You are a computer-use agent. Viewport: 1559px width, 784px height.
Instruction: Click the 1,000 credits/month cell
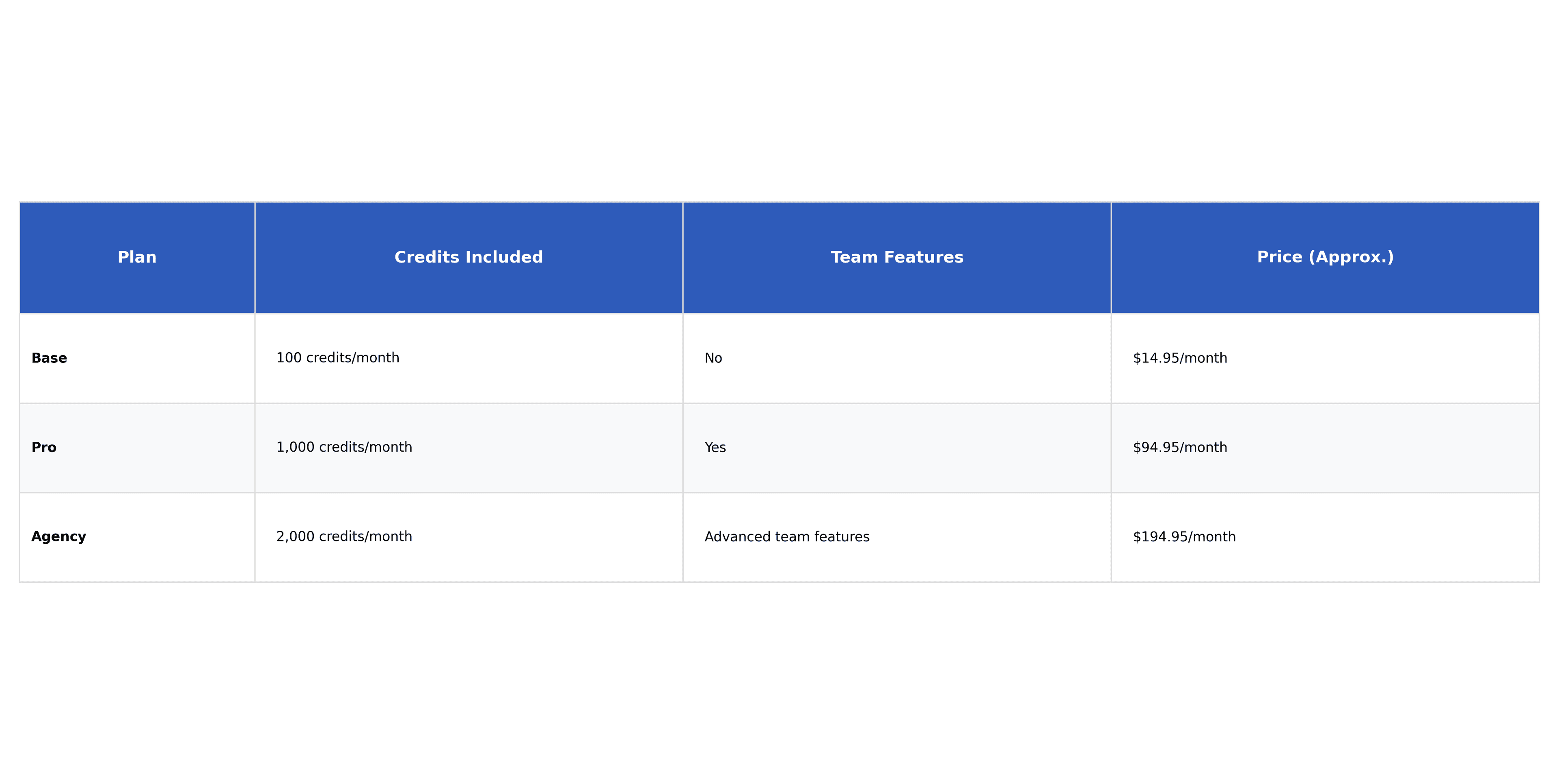[x=344, y=448]
